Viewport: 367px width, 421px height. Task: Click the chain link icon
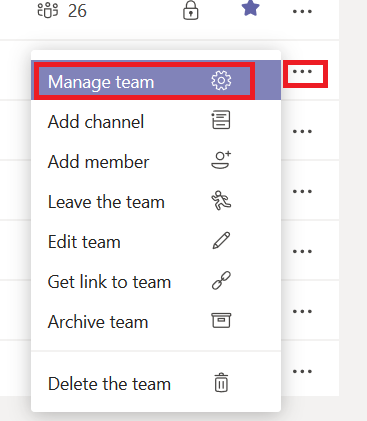pyautogui.click(x=221, y=280)
